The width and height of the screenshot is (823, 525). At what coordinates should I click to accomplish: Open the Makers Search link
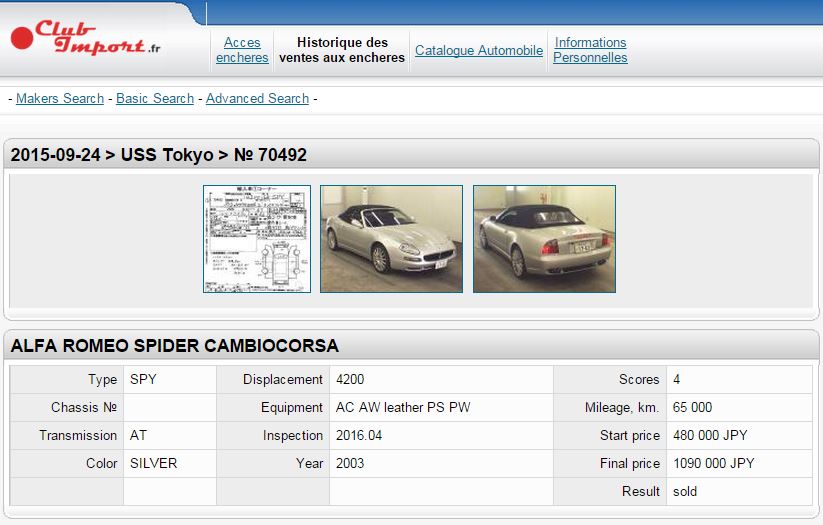click(x=60, y=98)
